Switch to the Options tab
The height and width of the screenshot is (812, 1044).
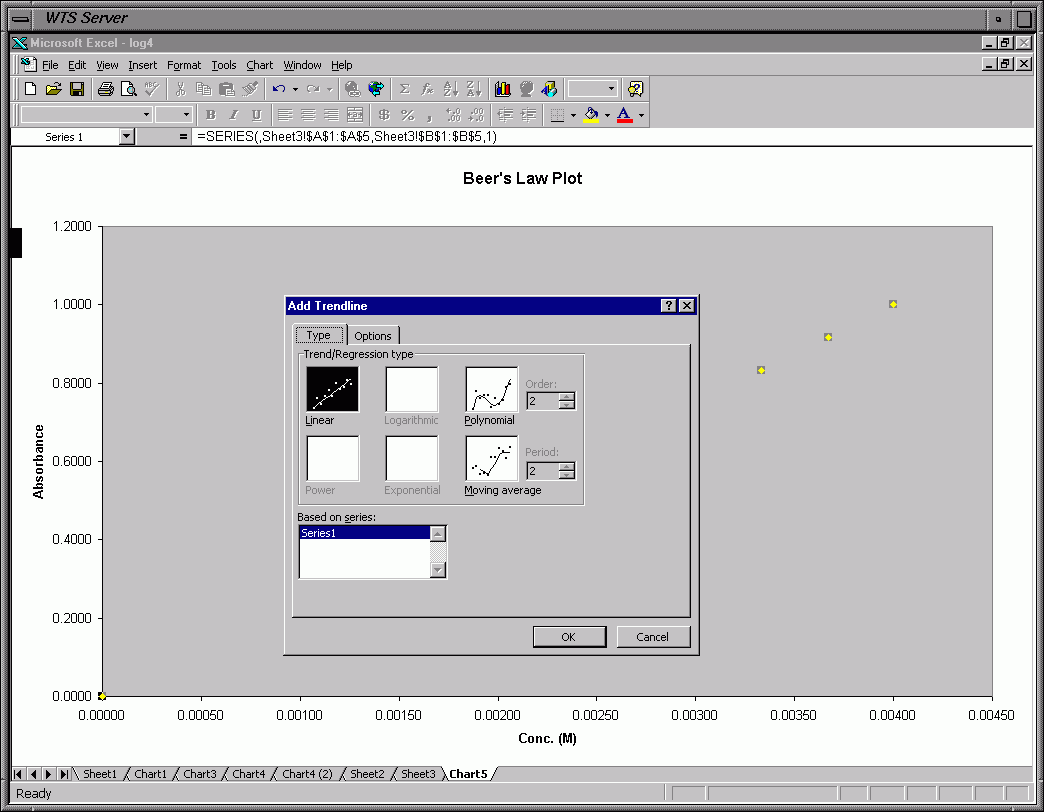(373, 336)
